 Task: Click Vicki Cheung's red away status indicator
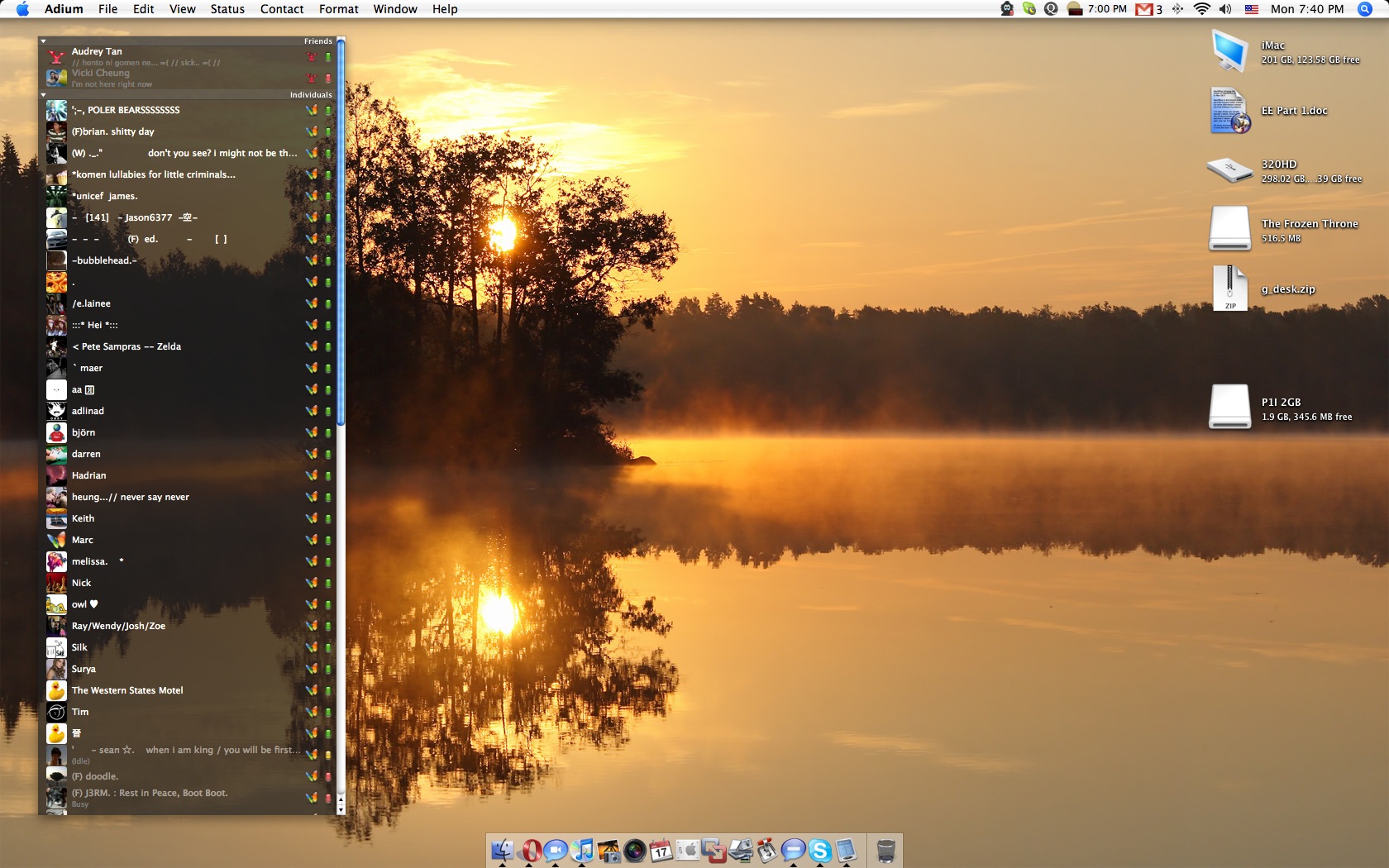(x=328, y=79)
